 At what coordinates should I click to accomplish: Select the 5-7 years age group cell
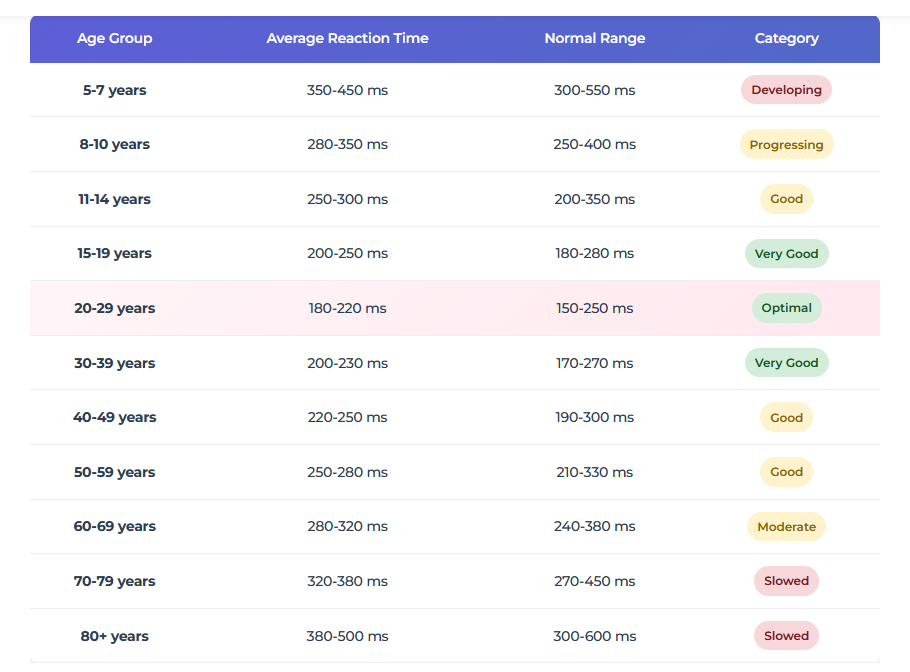[x=114, y=90]
